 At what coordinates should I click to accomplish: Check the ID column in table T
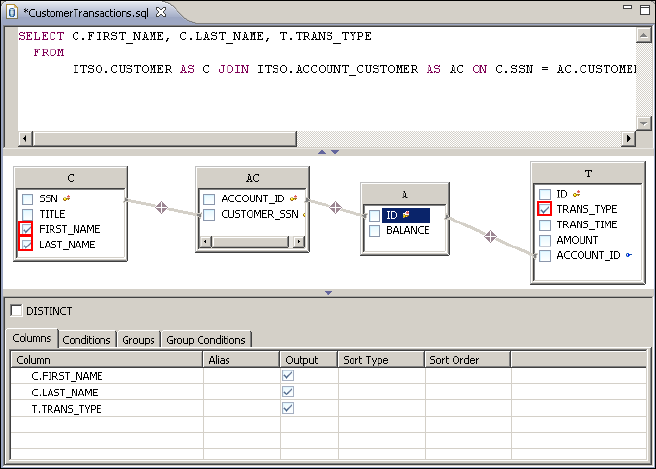click(x=545, y=194)
